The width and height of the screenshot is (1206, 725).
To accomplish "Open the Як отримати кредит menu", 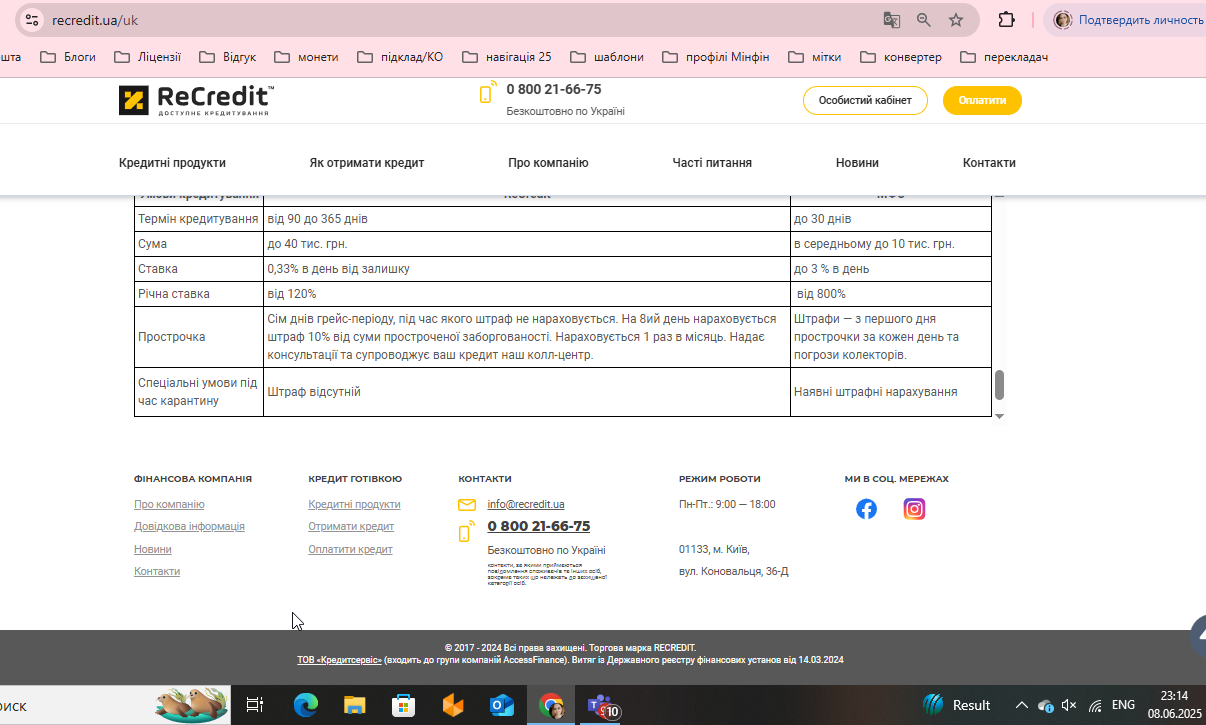I will click(367, 163).
